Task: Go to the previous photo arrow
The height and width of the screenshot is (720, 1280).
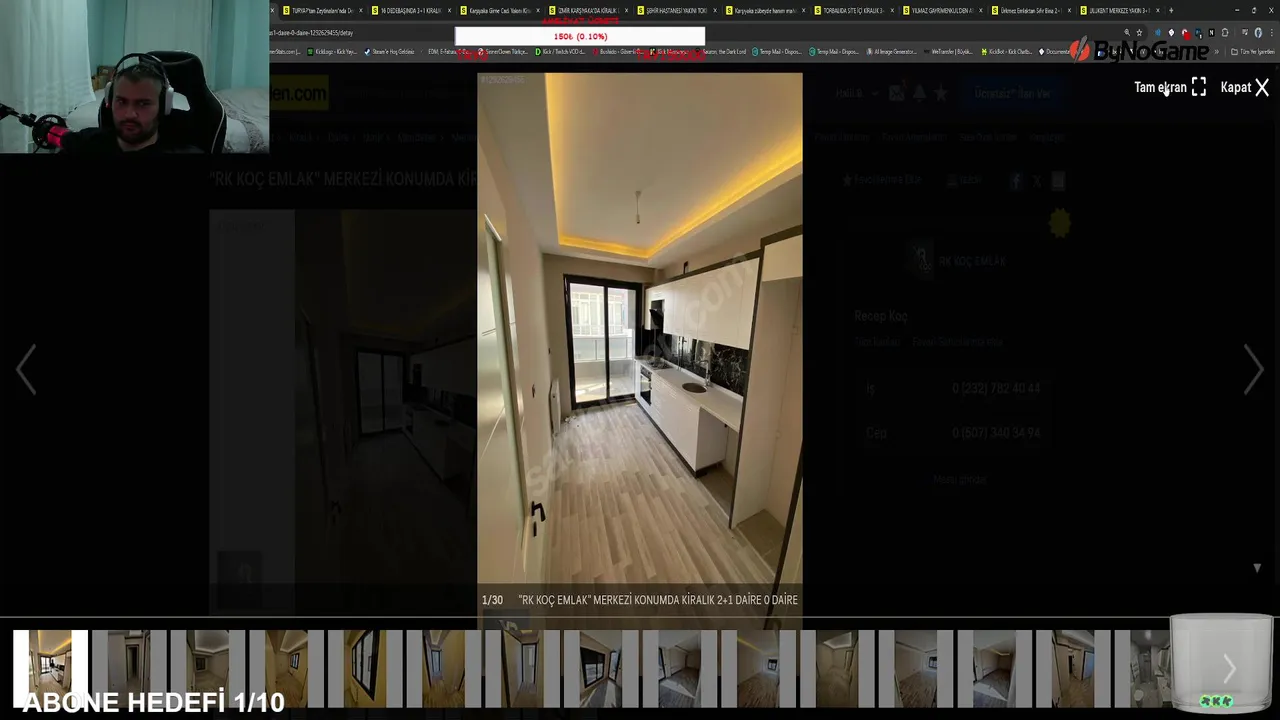Action: click(26, 369)
